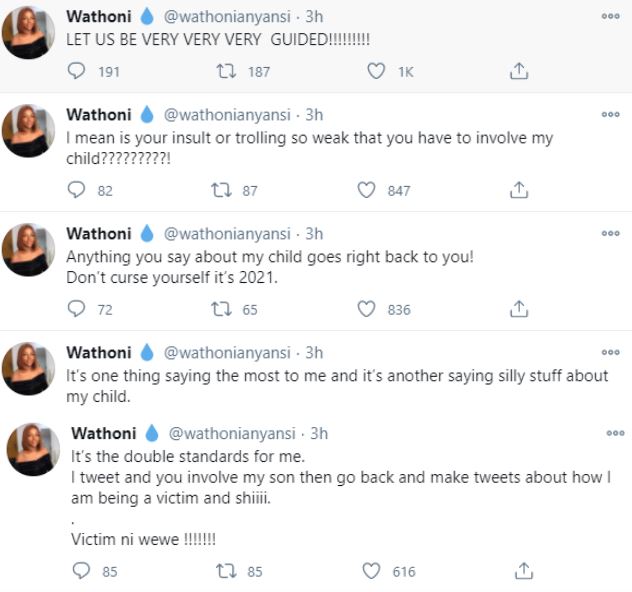Share the 'insult or trolling' tweet
The width and height of the screenshot is (632, 592).
coord(519,190)
